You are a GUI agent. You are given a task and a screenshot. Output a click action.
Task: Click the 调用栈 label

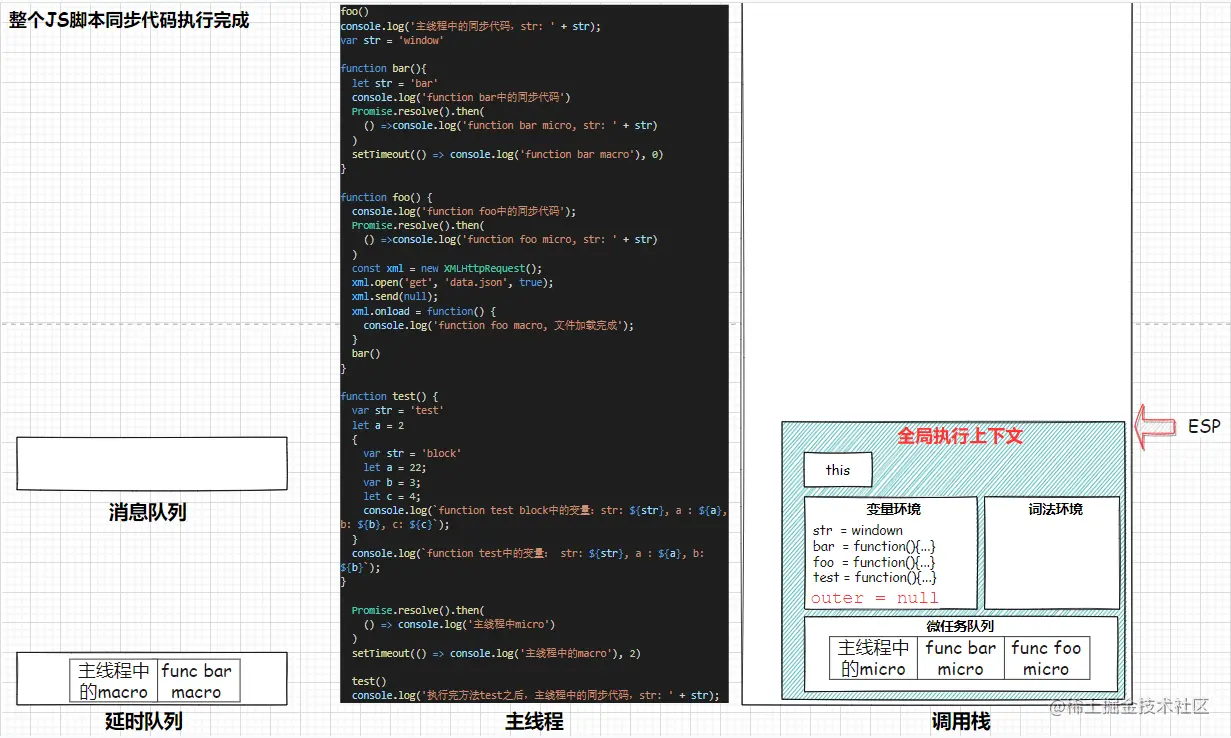click(960, 721)
